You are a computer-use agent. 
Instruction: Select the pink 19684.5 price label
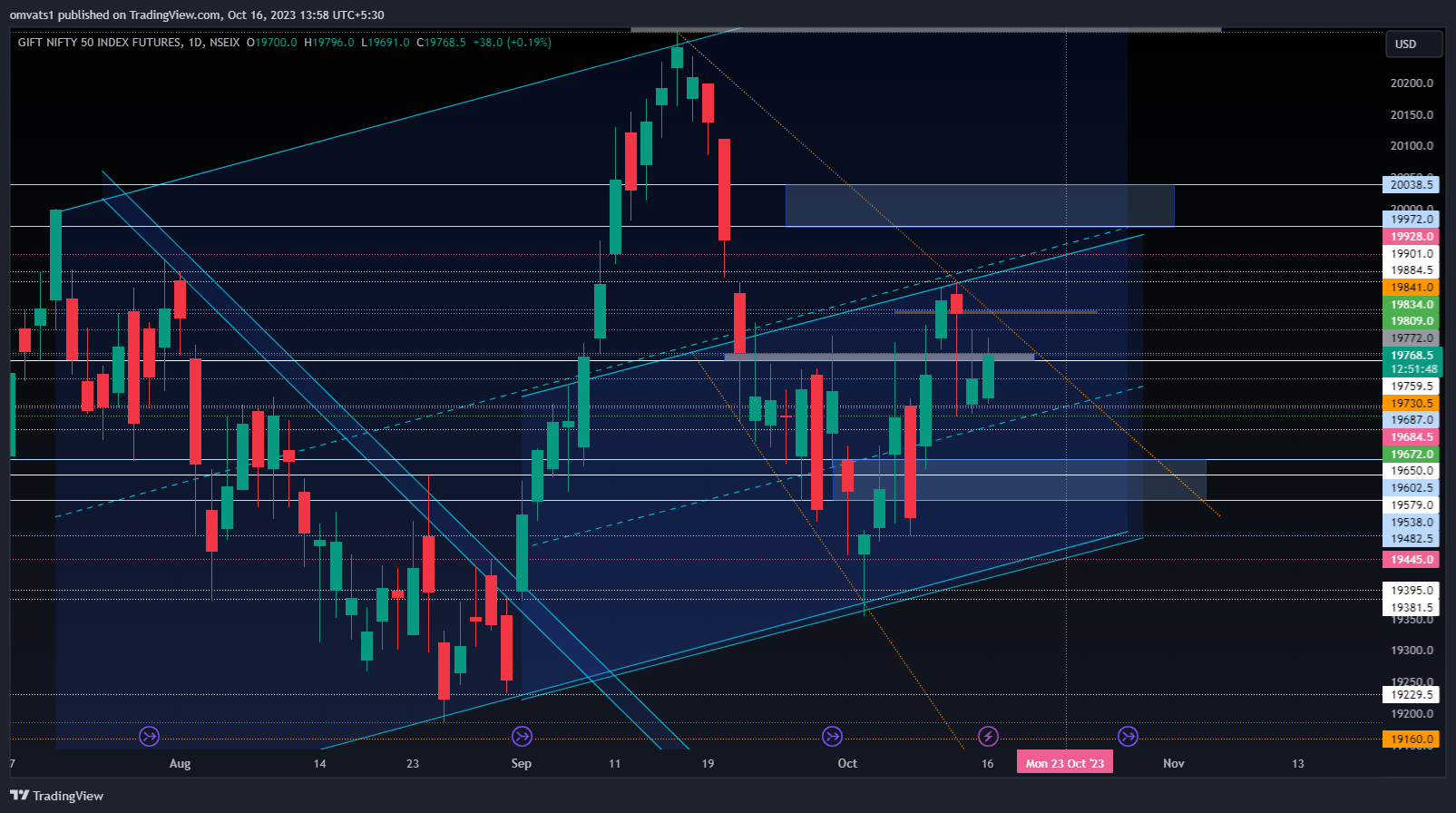pos(1412,437)
